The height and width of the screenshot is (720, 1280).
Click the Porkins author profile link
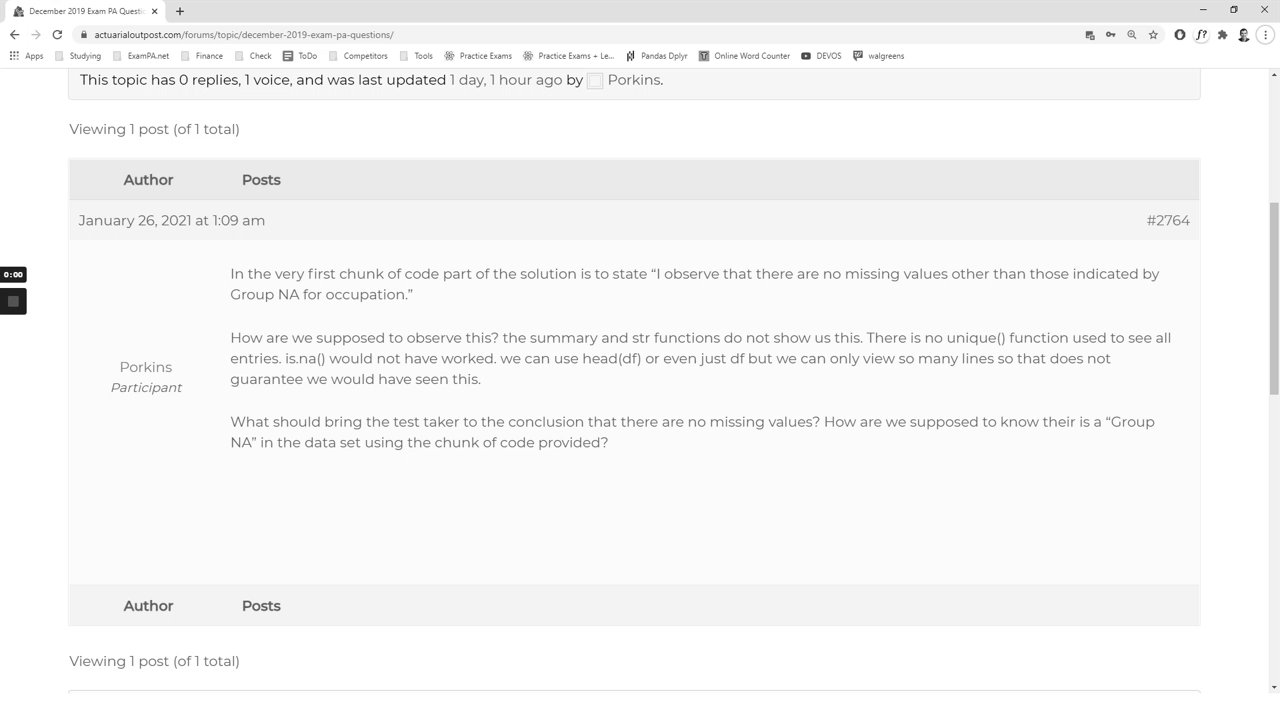click(145, 367)
